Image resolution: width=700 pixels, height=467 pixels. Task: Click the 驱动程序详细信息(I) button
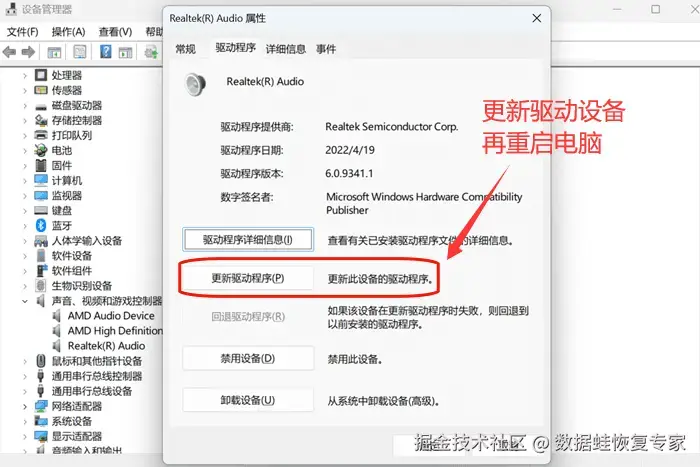pos(248,240)
